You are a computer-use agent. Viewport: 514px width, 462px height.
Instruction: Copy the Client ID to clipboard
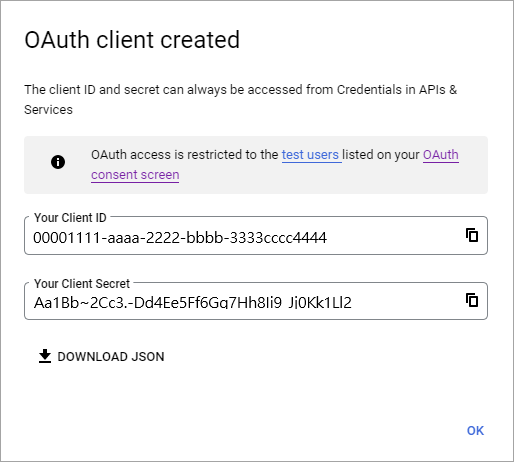point(472,235)
